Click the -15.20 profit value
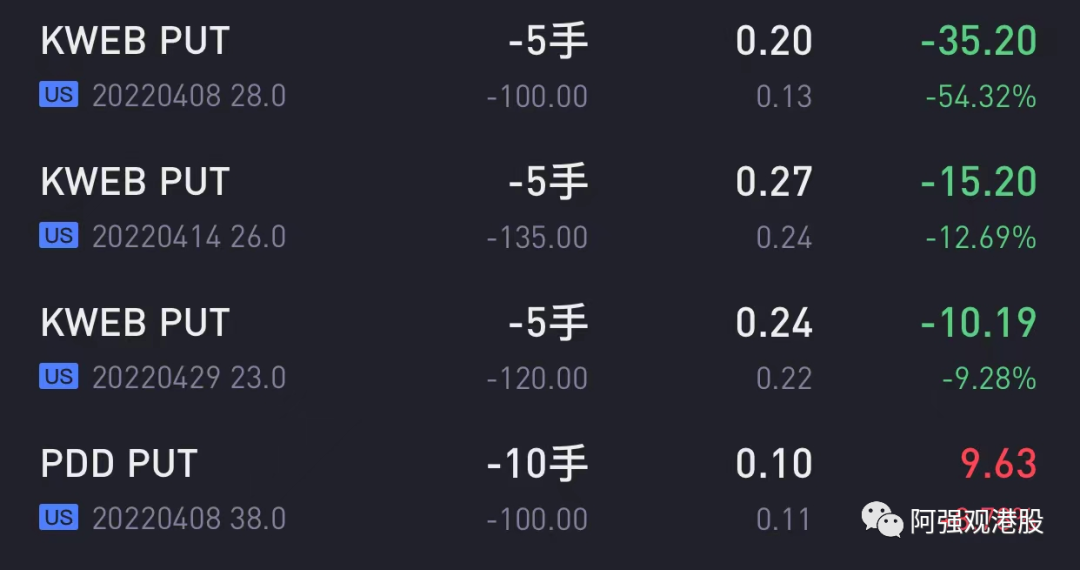 point(979,182)
